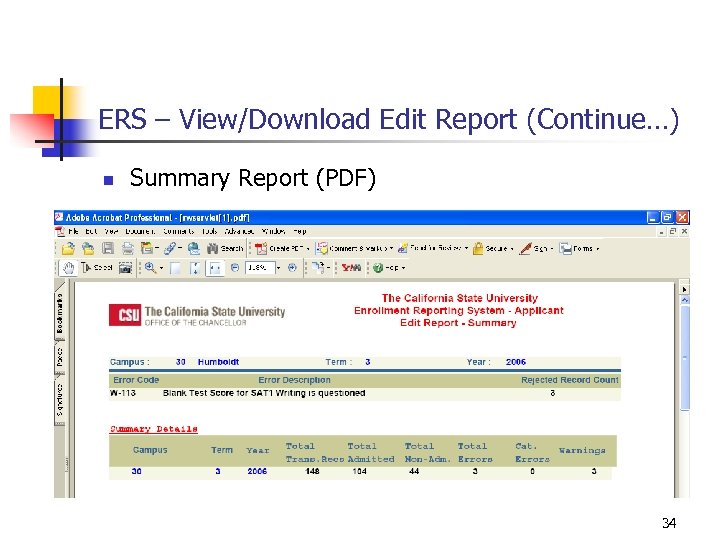
Task: Minimize the Adobe Acrobat window
Action: (x=652, y=217)
